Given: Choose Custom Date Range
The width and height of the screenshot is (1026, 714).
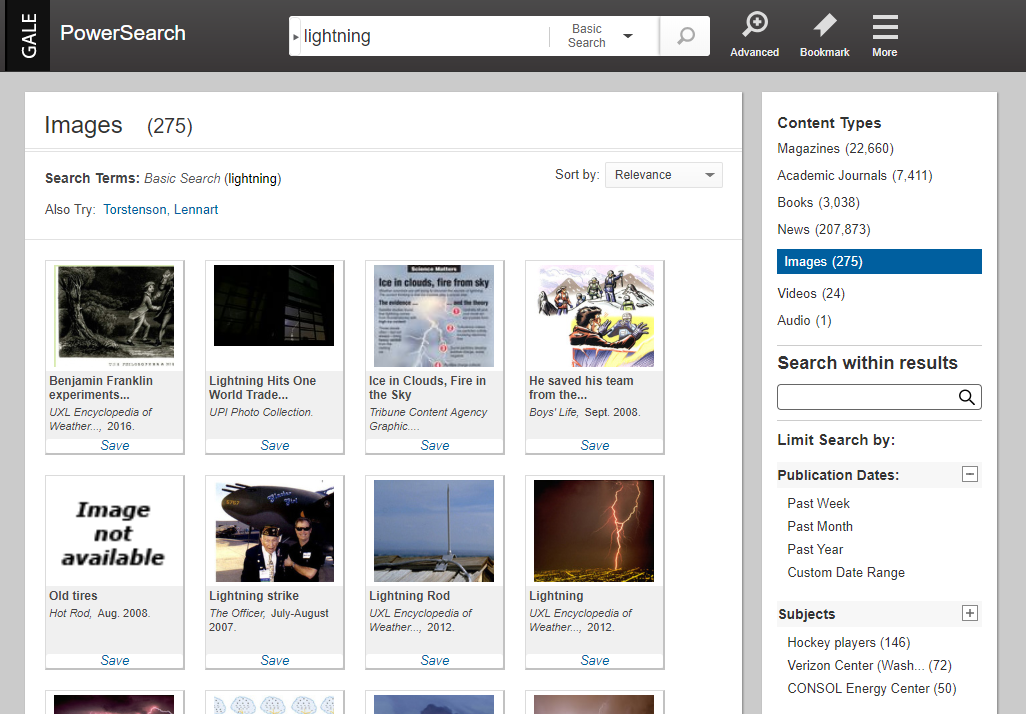Looking at the screenshot, I should [846, 572].
